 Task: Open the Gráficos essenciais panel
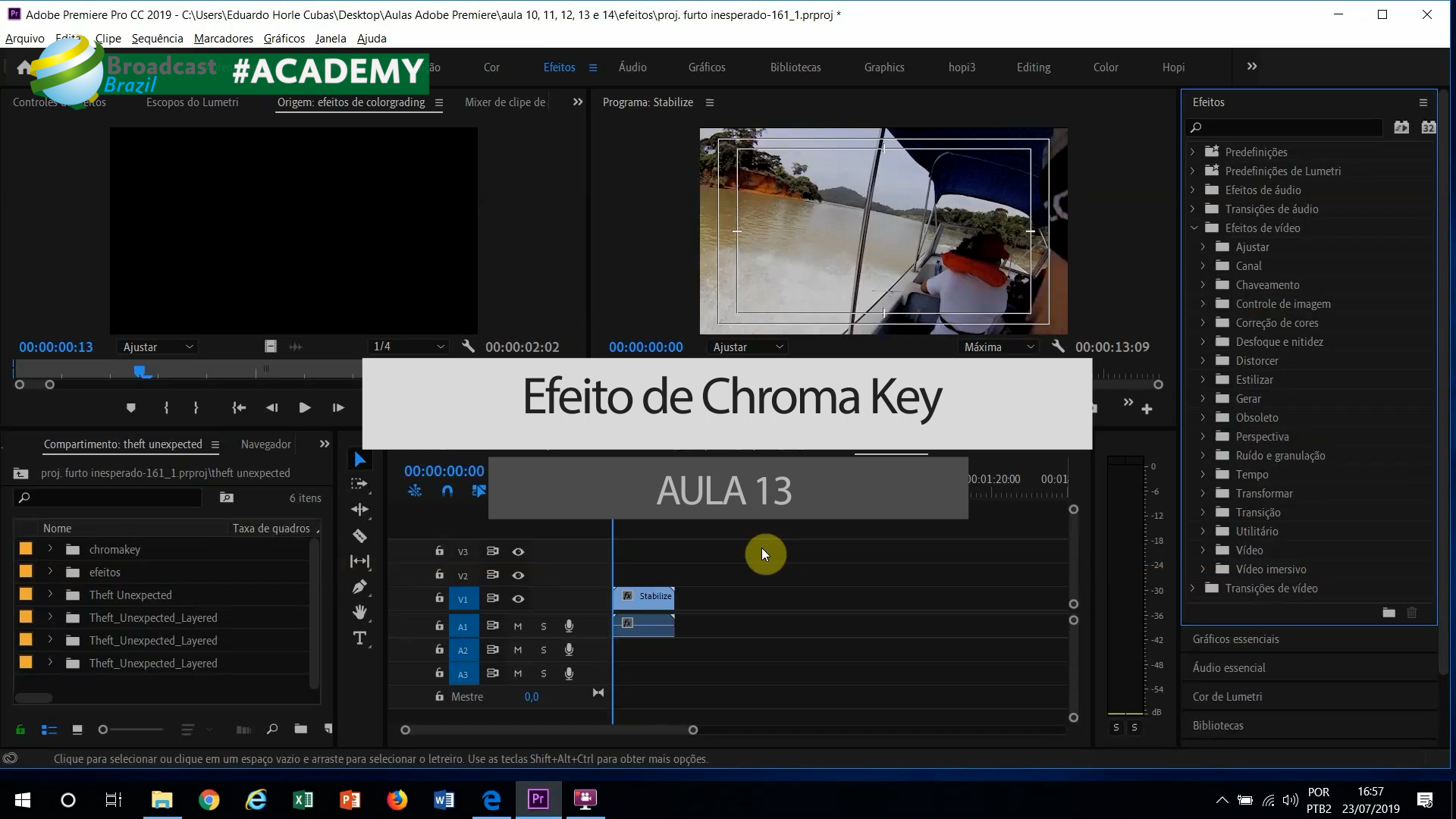click(1235, 639)
